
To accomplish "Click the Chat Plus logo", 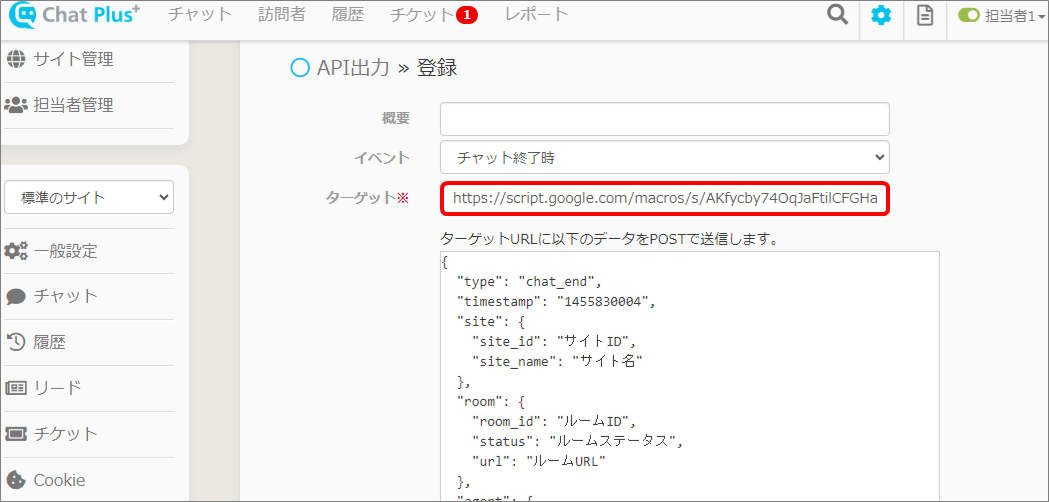I will (75, 16).
